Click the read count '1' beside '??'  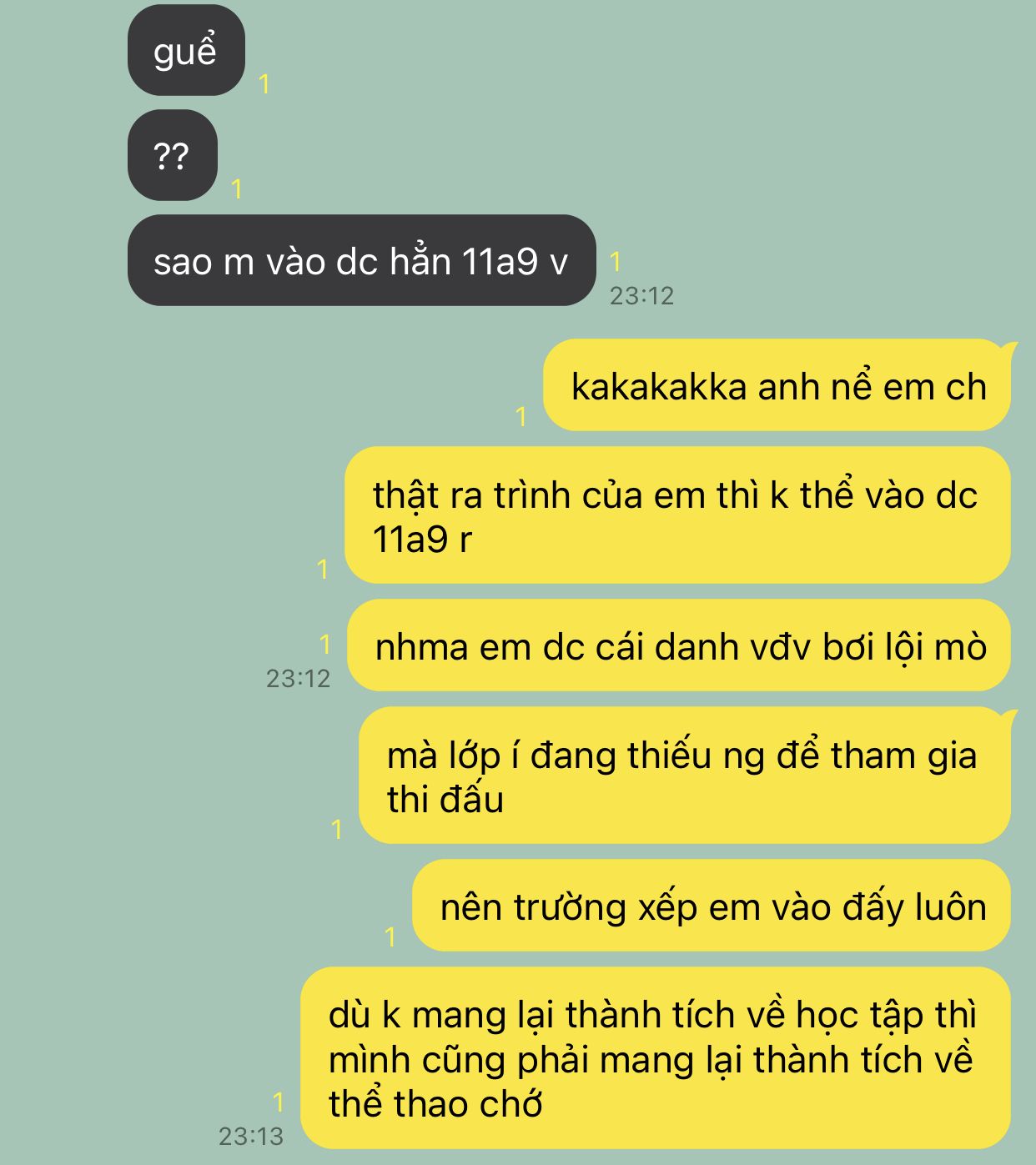[x=237, y=189]
